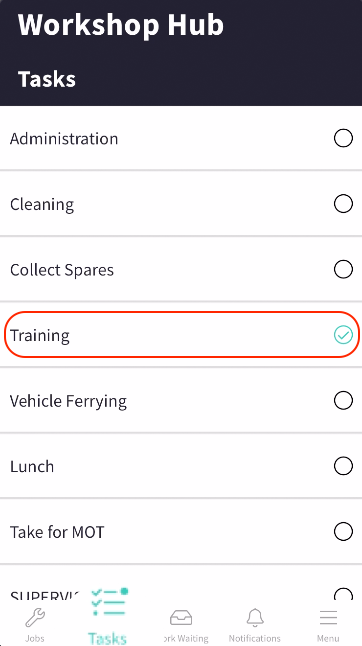362x646 pixels.
Task: Tap the Workshop Hub header title
Action: [121, 24]
